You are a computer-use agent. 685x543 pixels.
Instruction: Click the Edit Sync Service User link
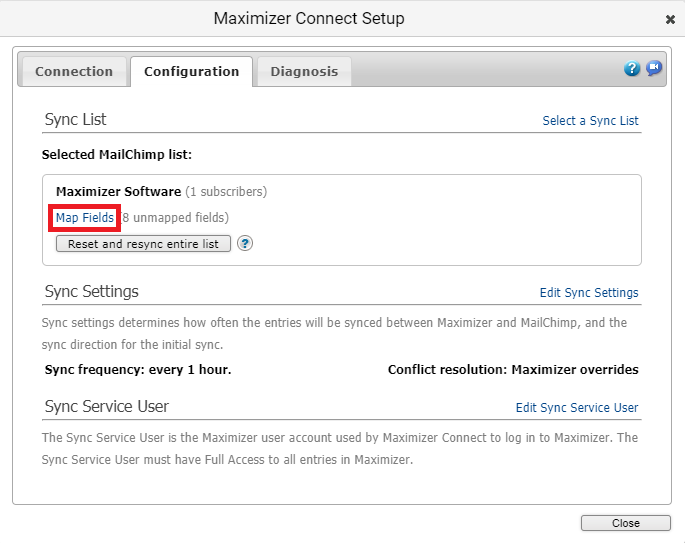coord(577,408)
